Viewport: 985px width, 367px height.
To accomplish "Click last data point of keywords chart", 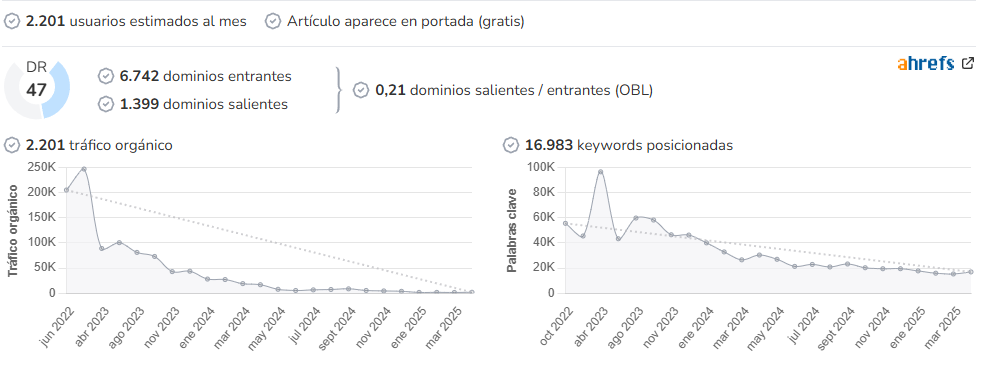I will click(x=971, y=272).
